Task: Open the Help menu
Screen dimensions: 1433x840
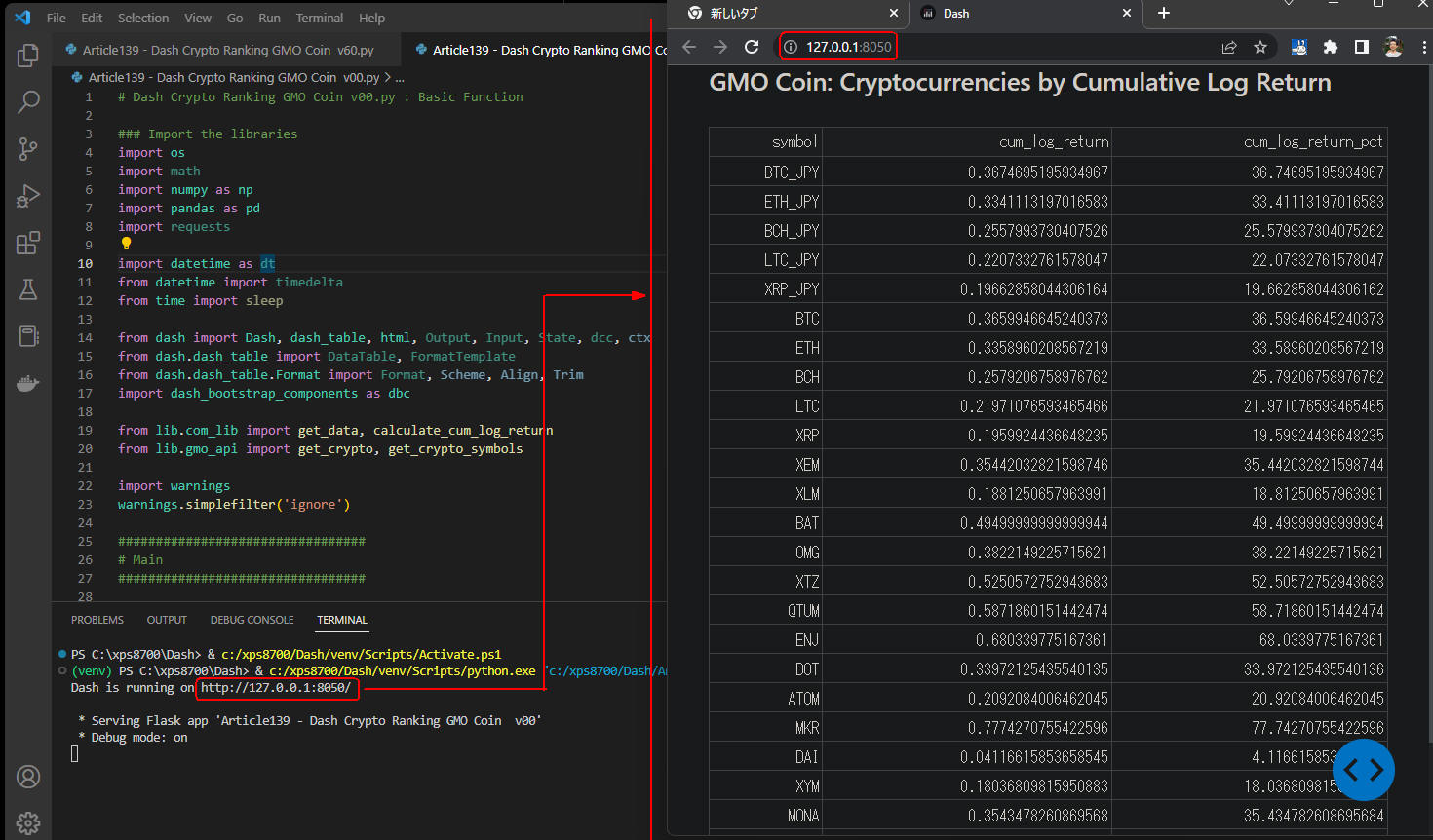Action: click(371, 18)
